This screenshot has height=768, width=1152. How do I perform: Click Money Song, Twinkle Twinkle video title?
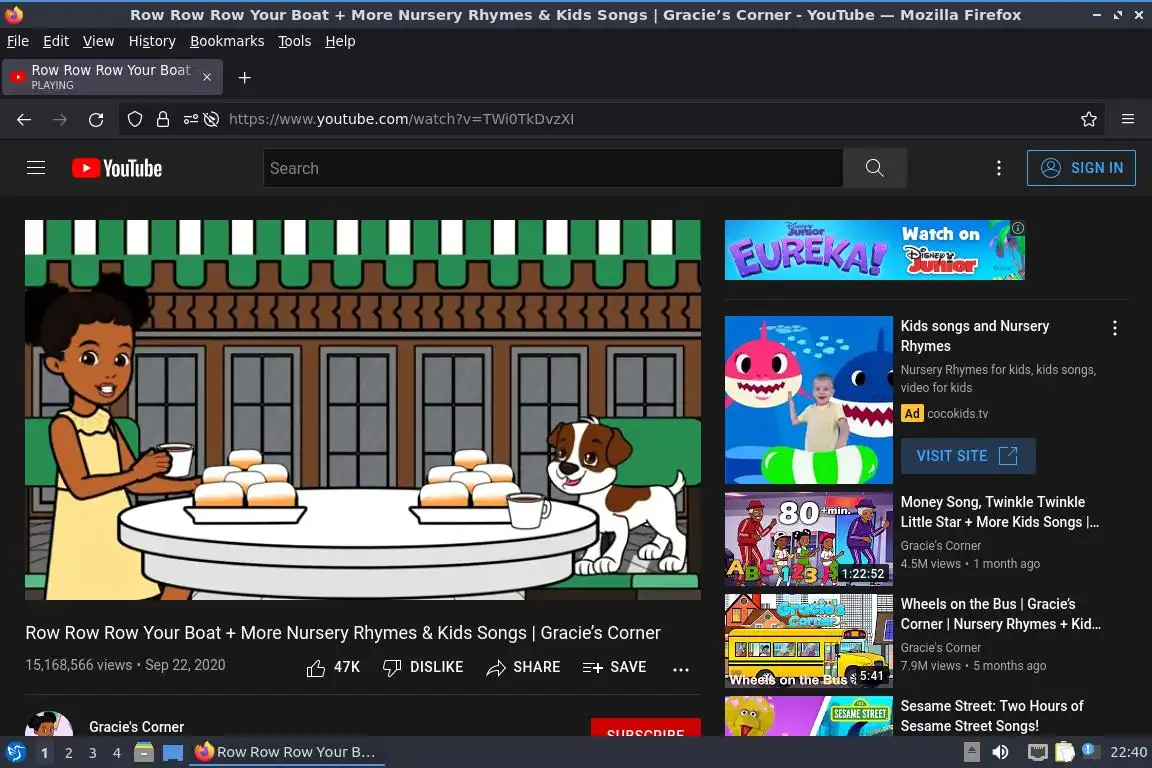[x=999, y=512]
